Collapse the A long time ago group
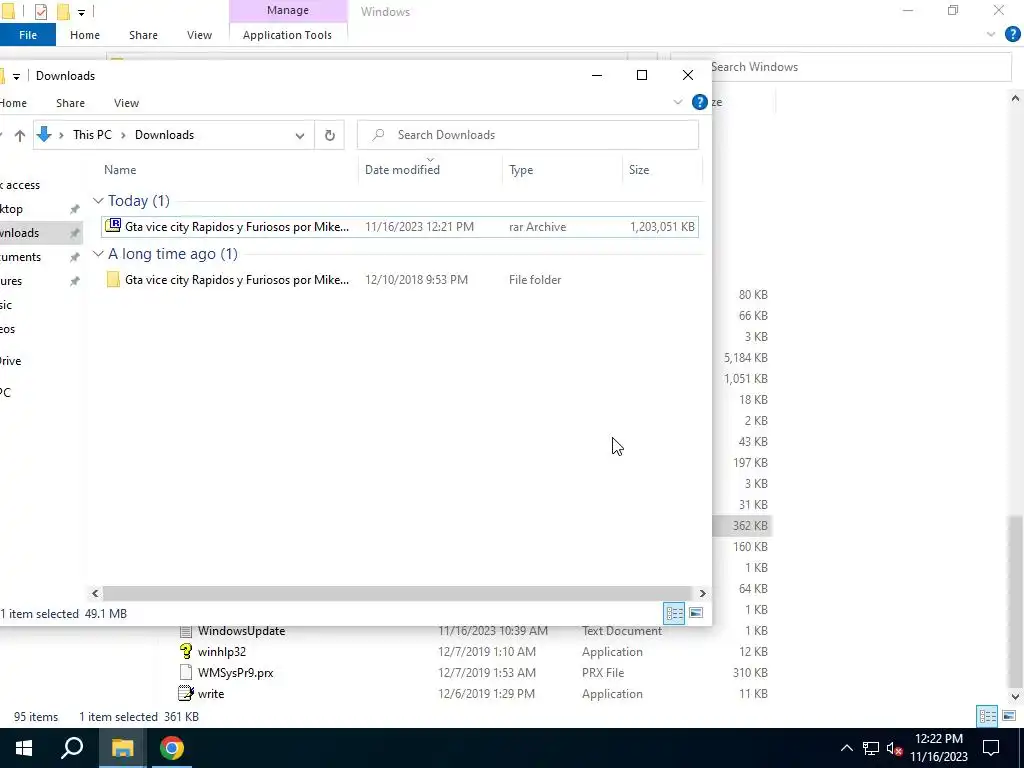 [x=98, y=253]
